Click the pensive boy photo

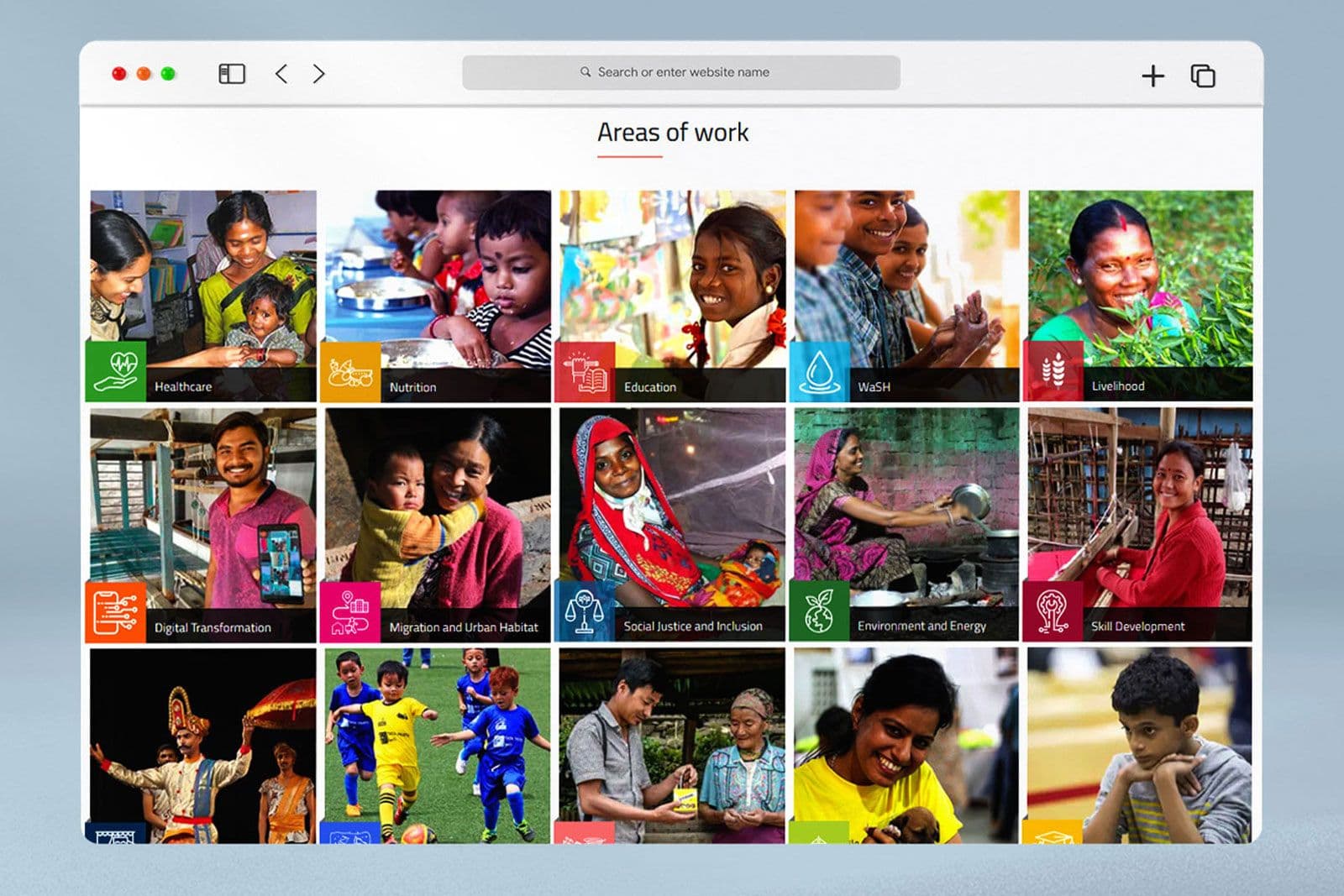(x=1140, y=746)
